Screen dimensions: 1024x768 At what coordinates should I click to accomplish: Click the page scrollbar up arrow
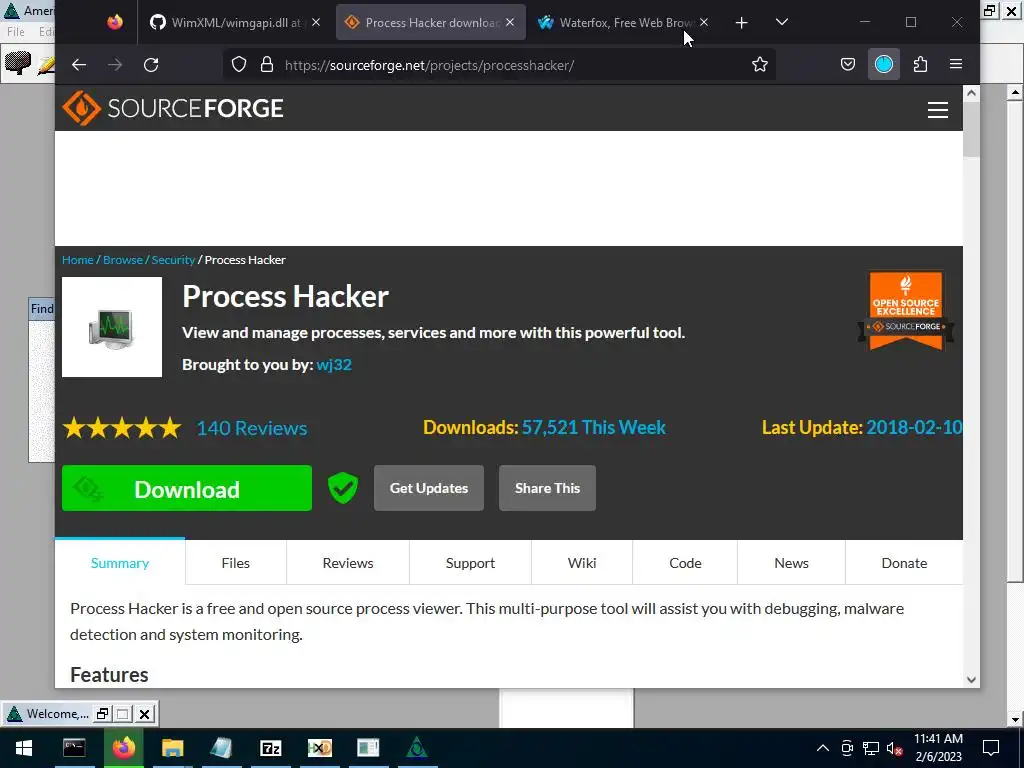971,93
